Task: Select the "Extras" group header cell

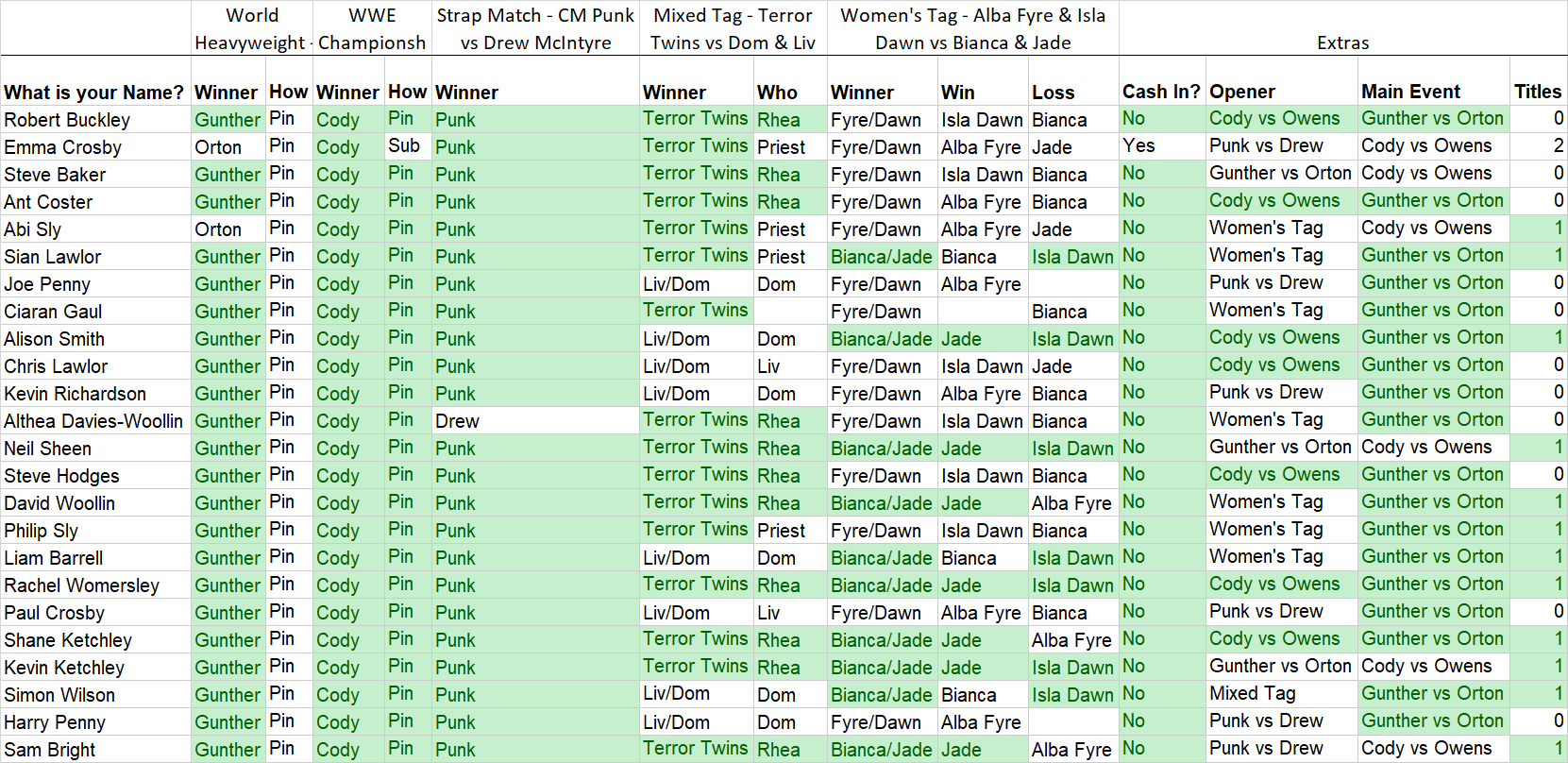Action: 1342,42
